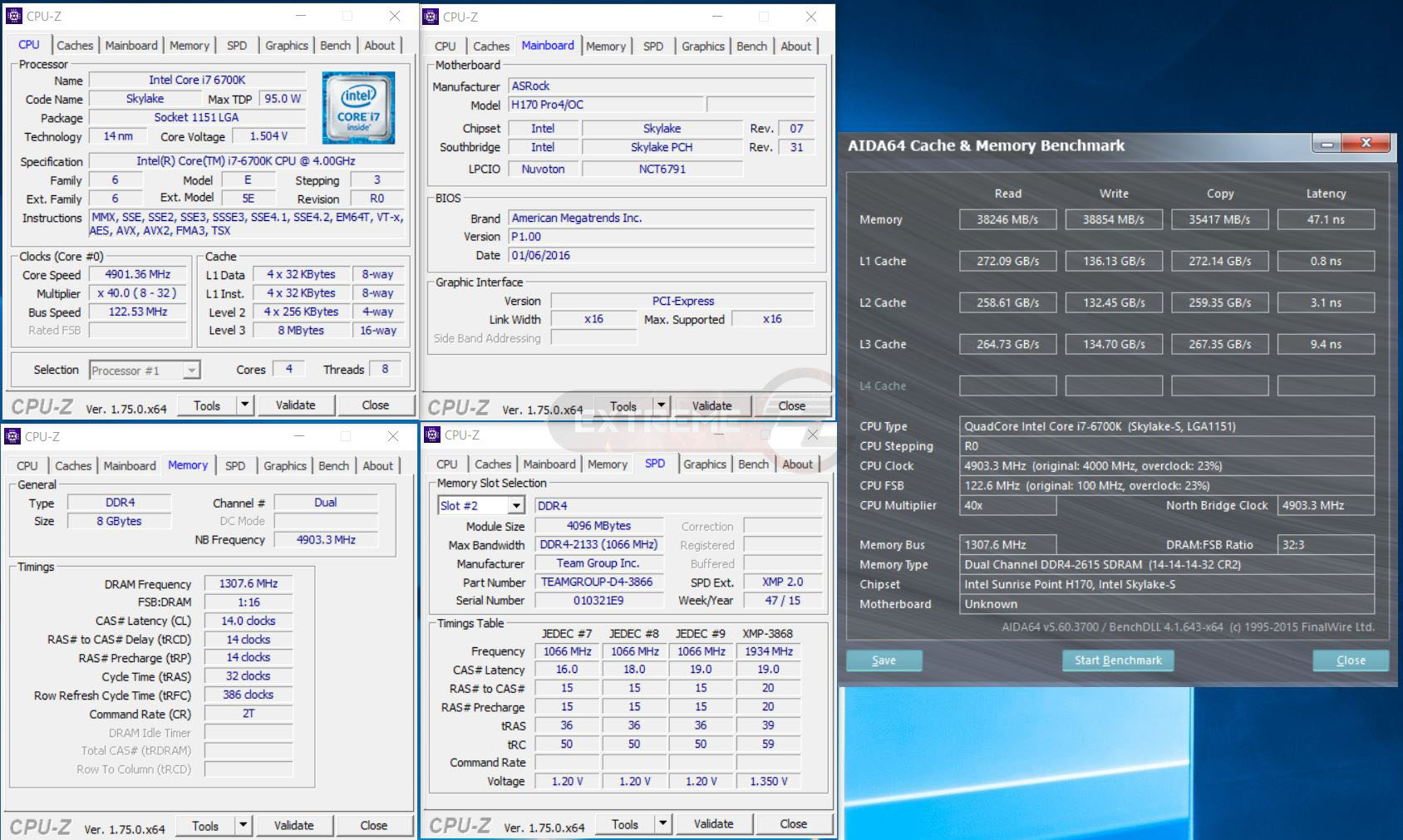This screenshot has width=1403, height=840.
Task: Click the L3 Cache Latency value 9.4 ns
Action: click(1326, 344)
